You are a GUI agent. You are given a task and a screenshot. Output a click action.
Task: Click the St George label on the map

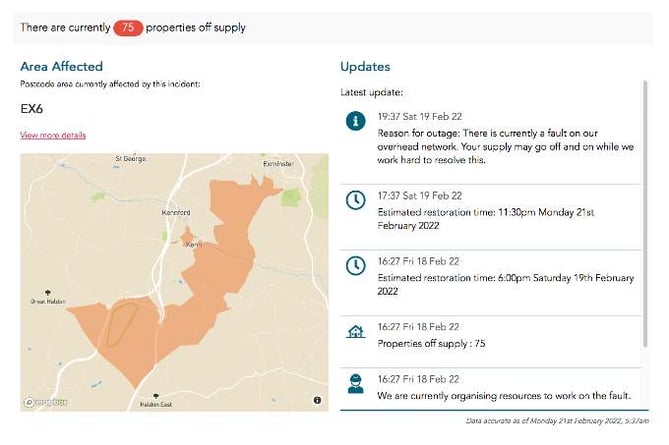point(131,159)
